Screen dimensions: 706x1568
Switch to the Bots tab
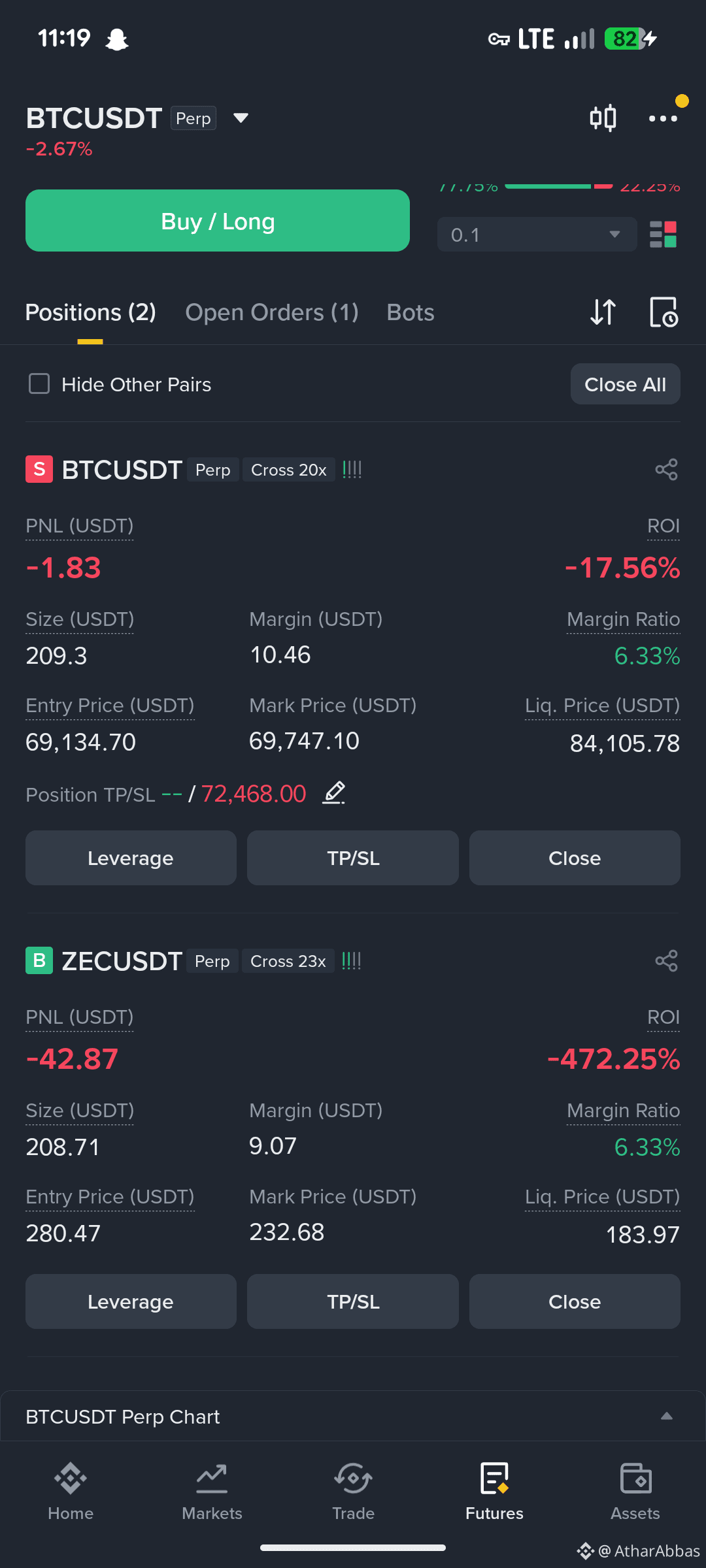tap(411, 312)
